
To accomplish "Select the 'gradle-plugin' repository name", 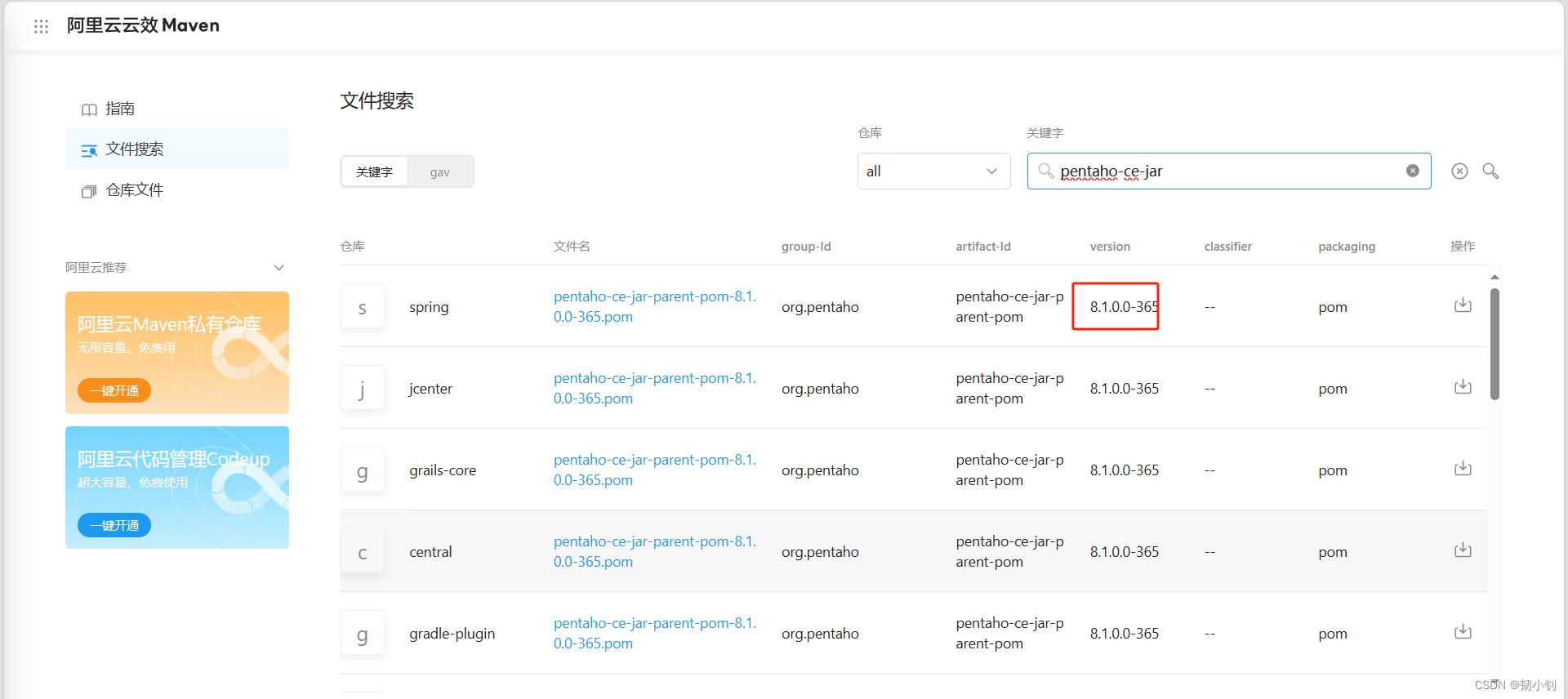I will (x=452, y=634).
